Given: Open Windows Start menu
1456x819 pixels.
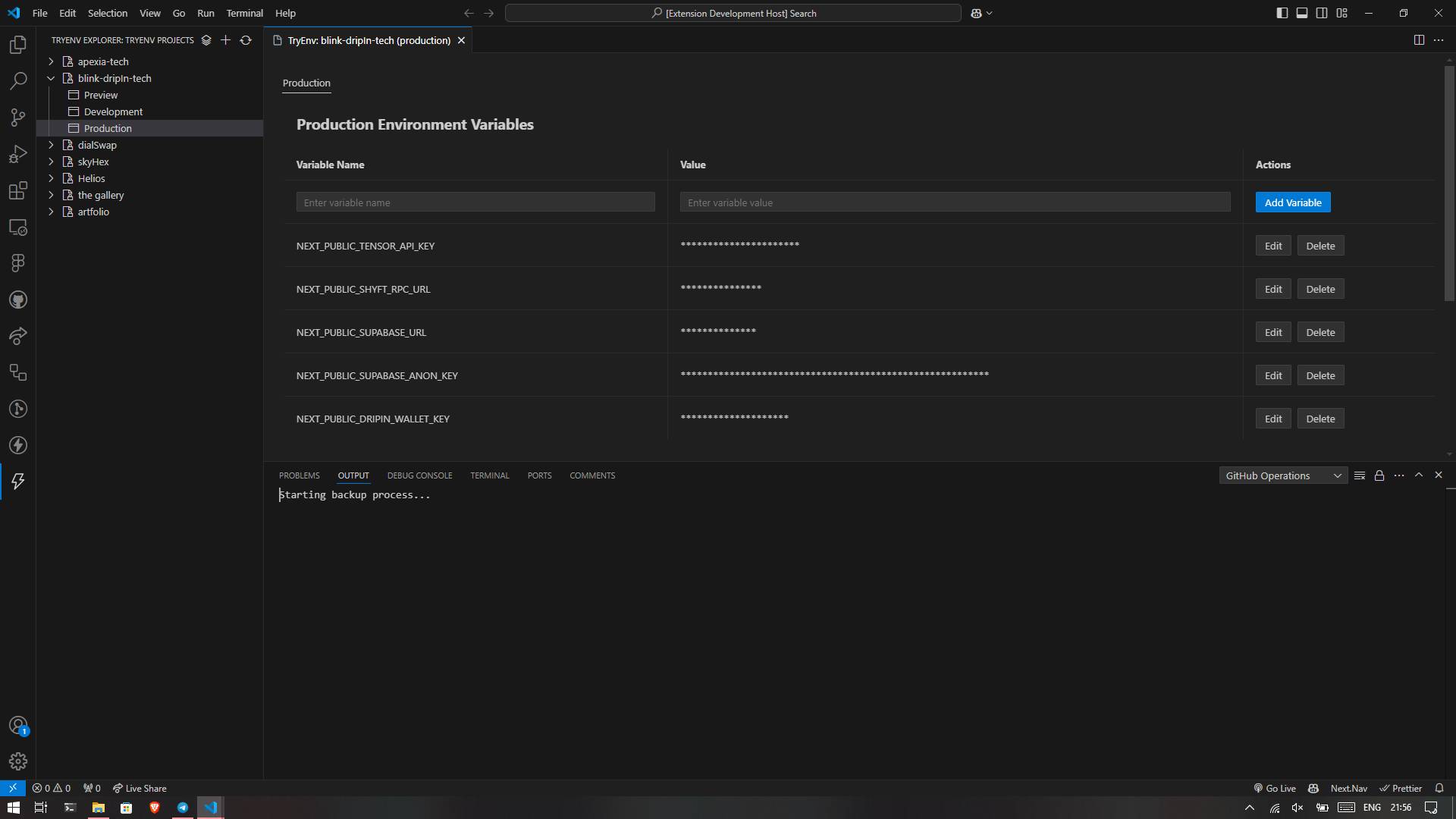Looking at the screenshot, I should click(13, 808).
